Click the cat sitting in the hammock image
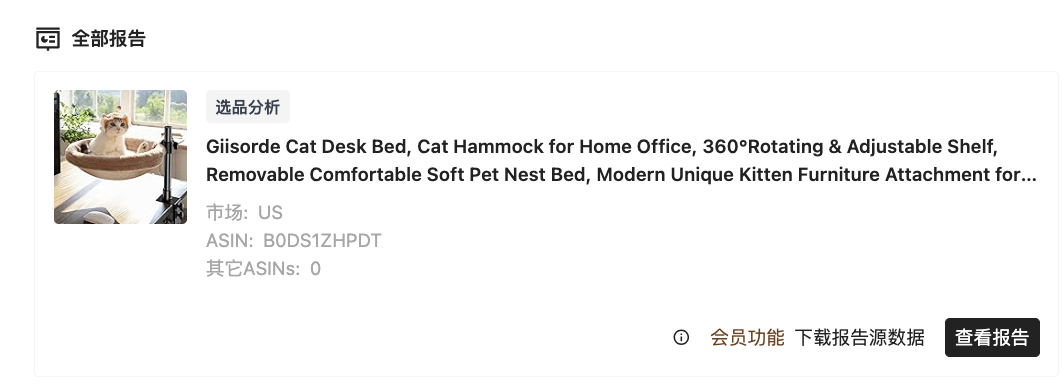The image size is (1064, 386). point(110,134)
